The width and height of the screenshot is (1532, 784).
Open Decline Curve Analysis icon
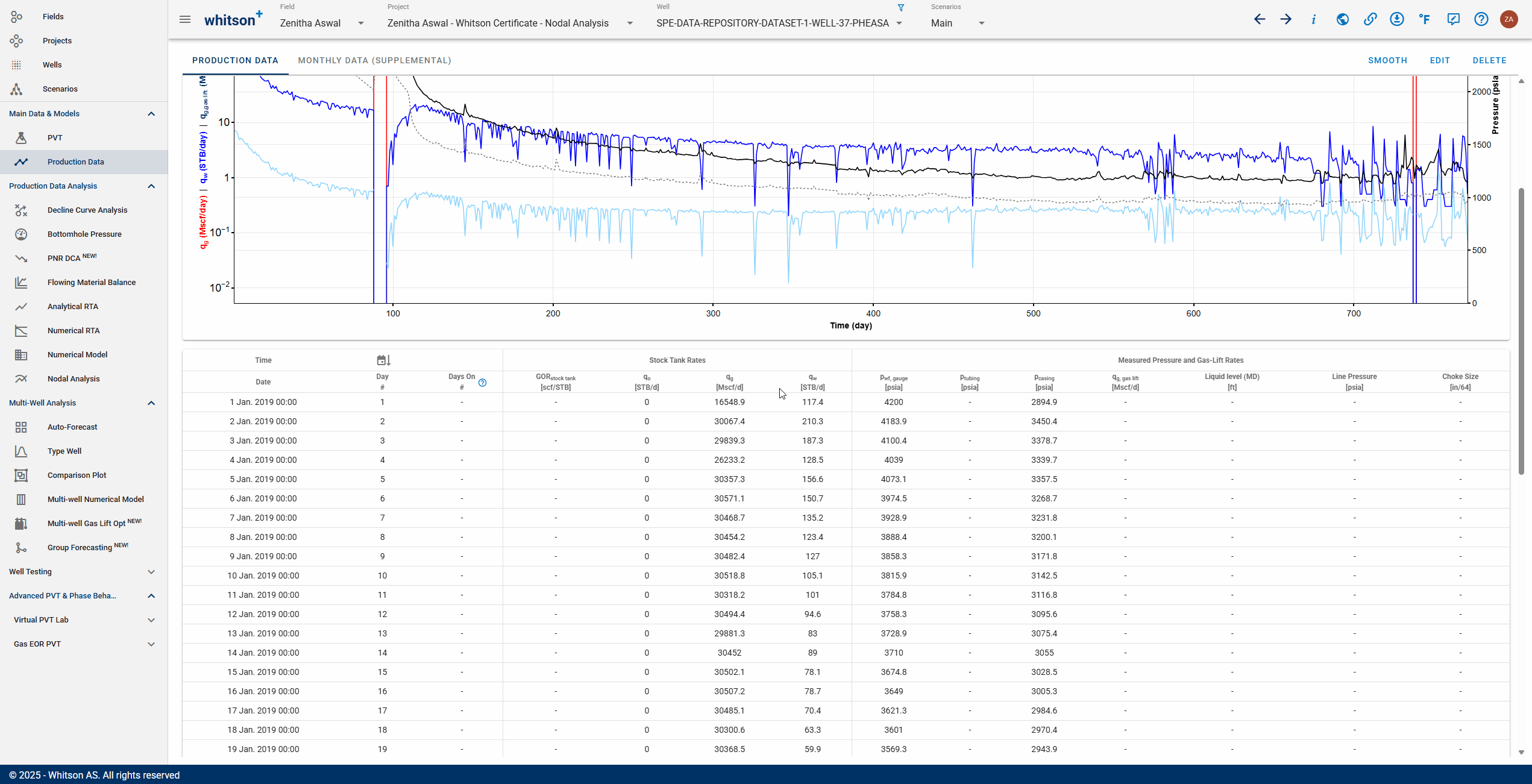(x=21, y=210)
